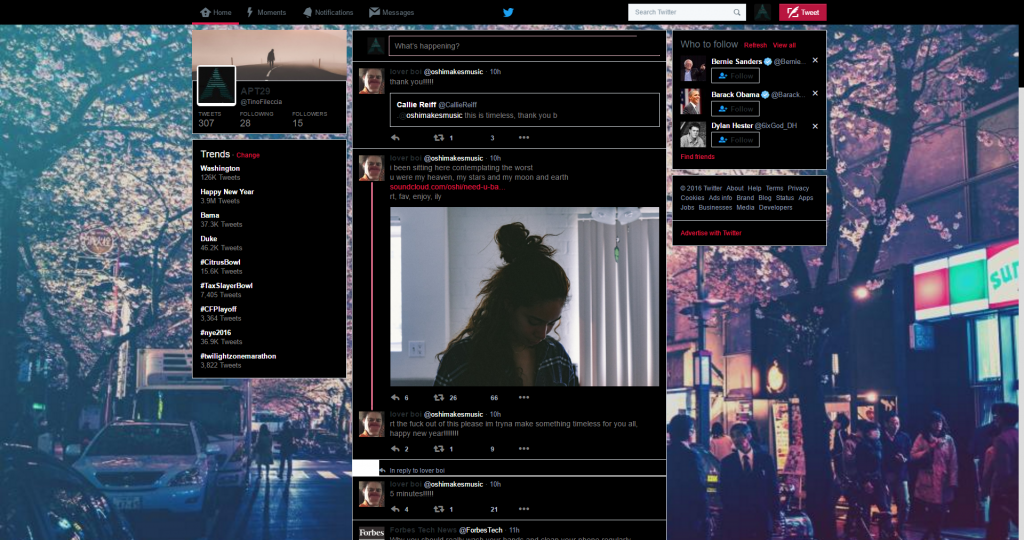
Task: Open the Happy New Year trend
Action: point(227,192)
